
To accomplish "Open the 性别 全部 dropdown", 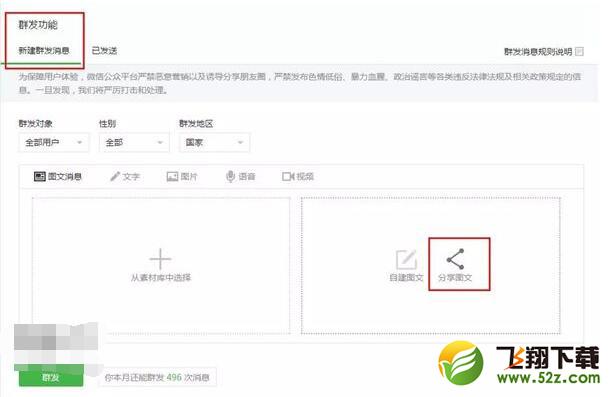I will 134,142.
